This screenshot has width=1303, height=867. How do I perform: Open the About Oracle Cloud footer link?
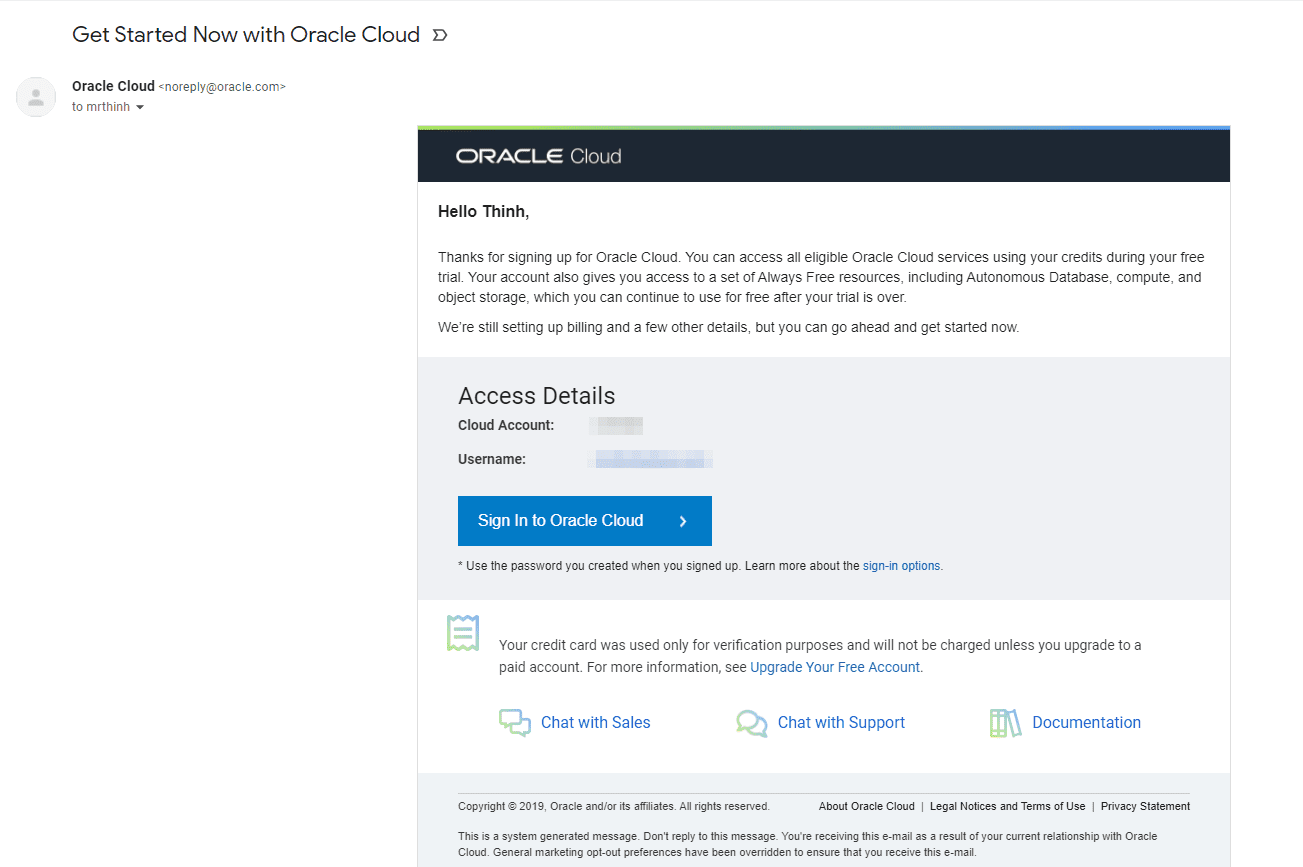pos(866,806)
